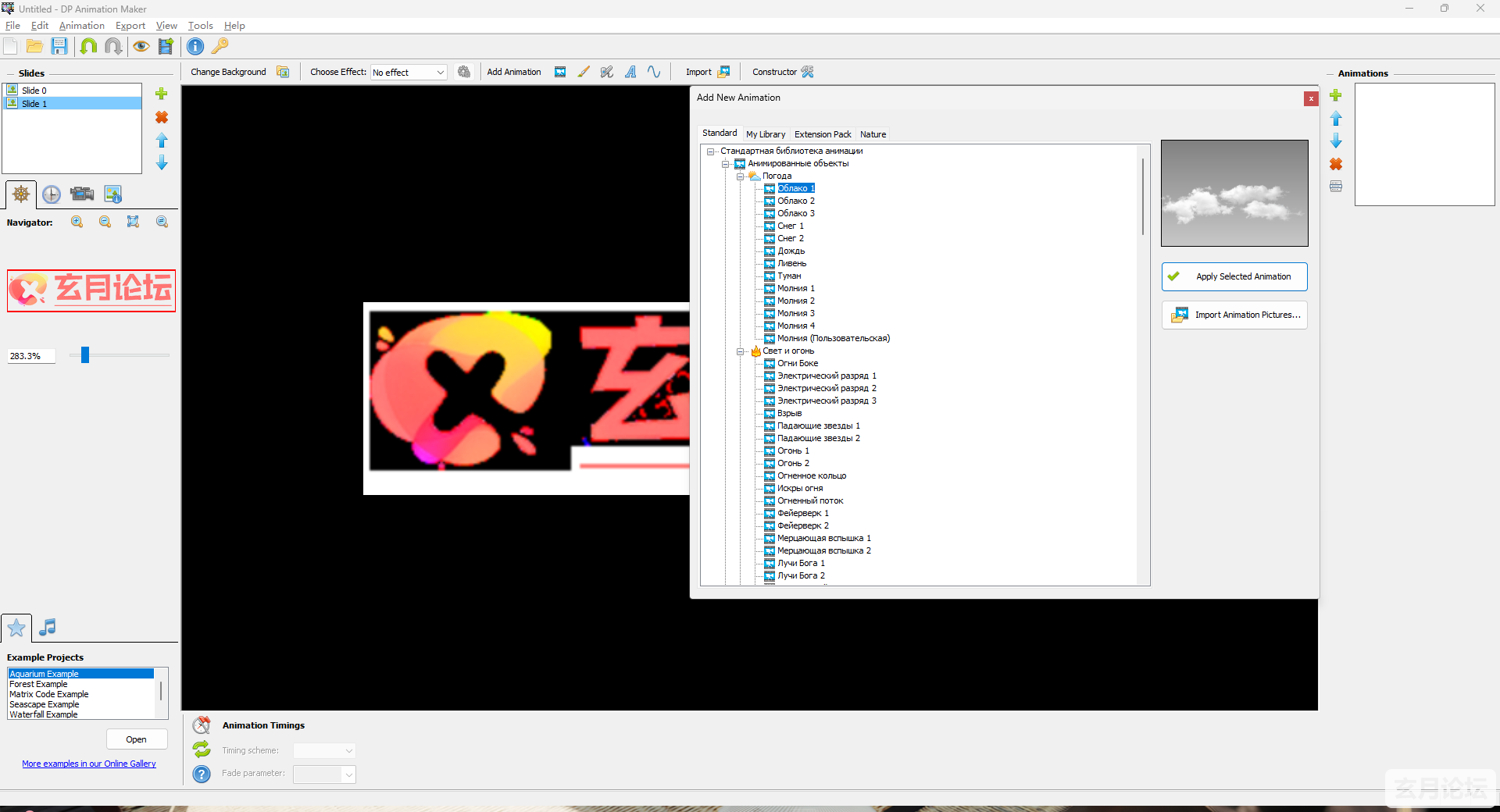Screen dimensions: 1500x812
Task: Click the Import picture icon
Action: 724,72
